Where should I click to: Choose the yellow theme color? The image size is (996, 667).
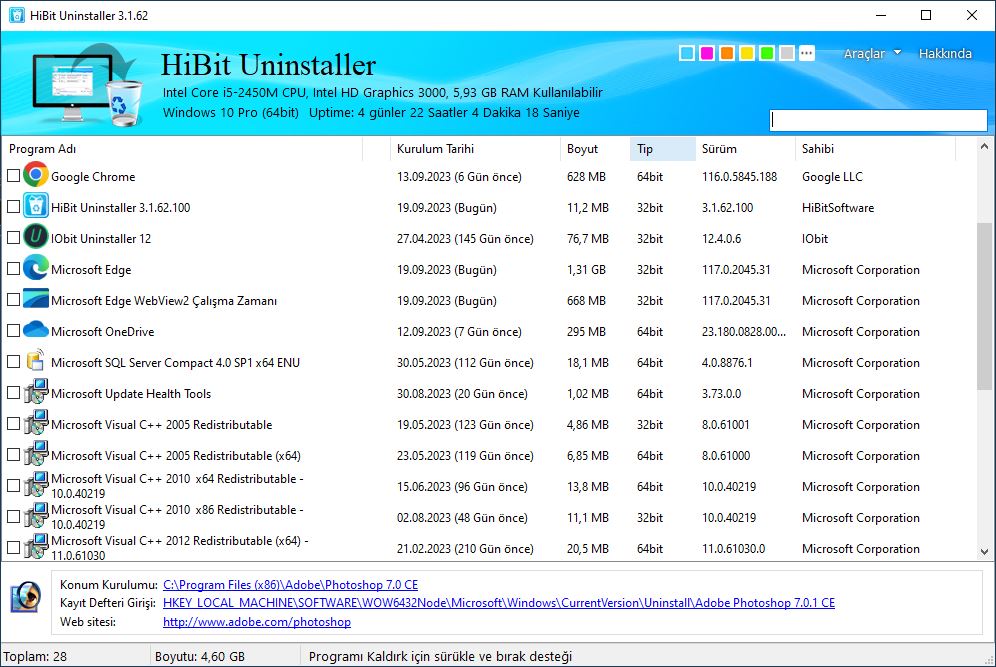click(x=747, y=53)
